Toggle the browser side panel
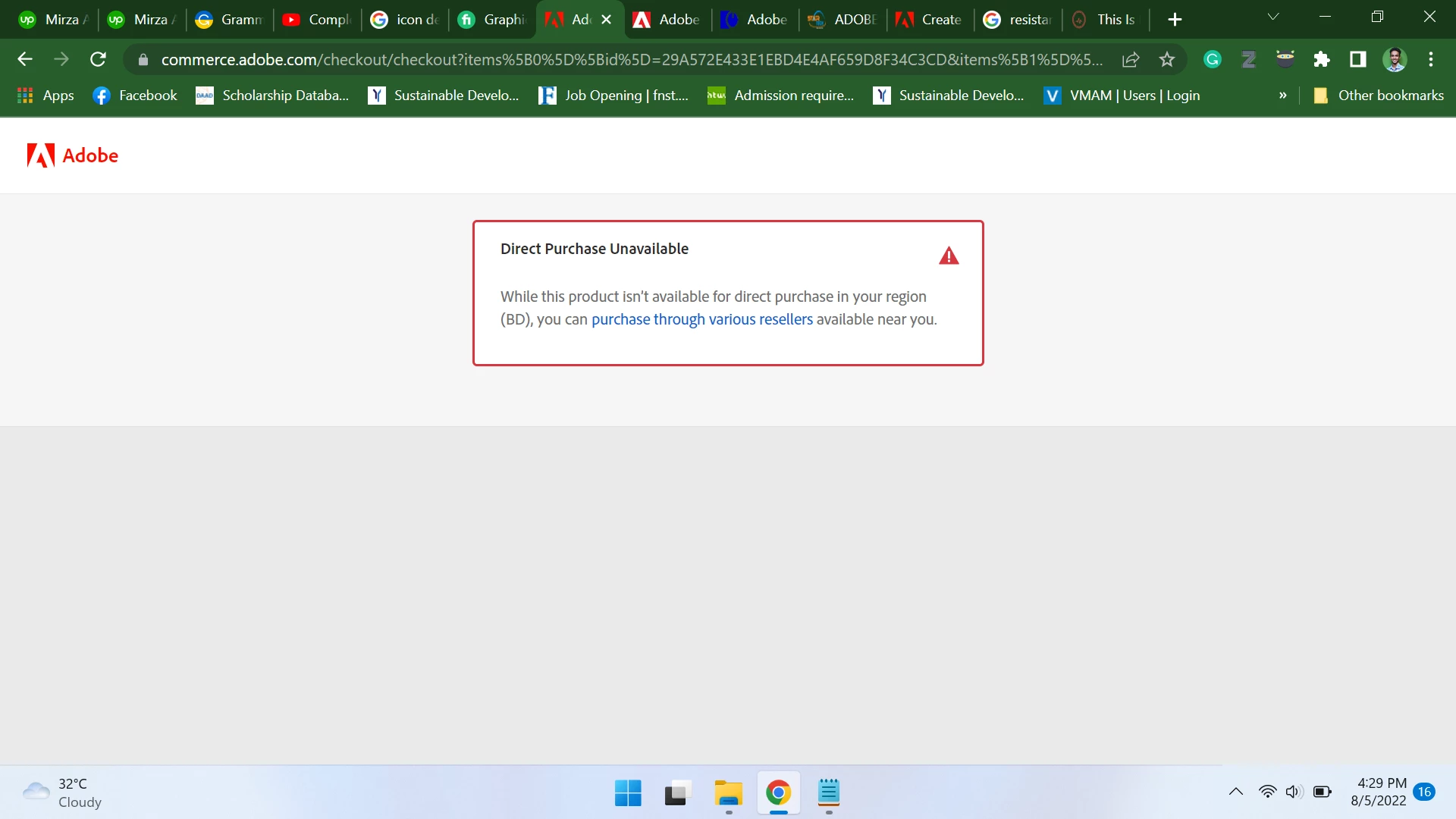Image resolution: width=1456 pixels, height=819 pixels. (x=1358, y=59)
